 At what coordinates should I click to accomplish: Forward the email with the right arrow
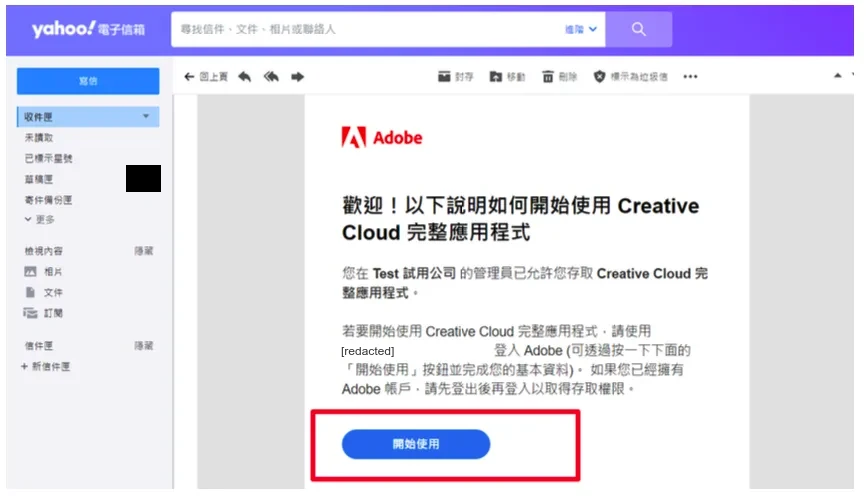tap(297, 77)
